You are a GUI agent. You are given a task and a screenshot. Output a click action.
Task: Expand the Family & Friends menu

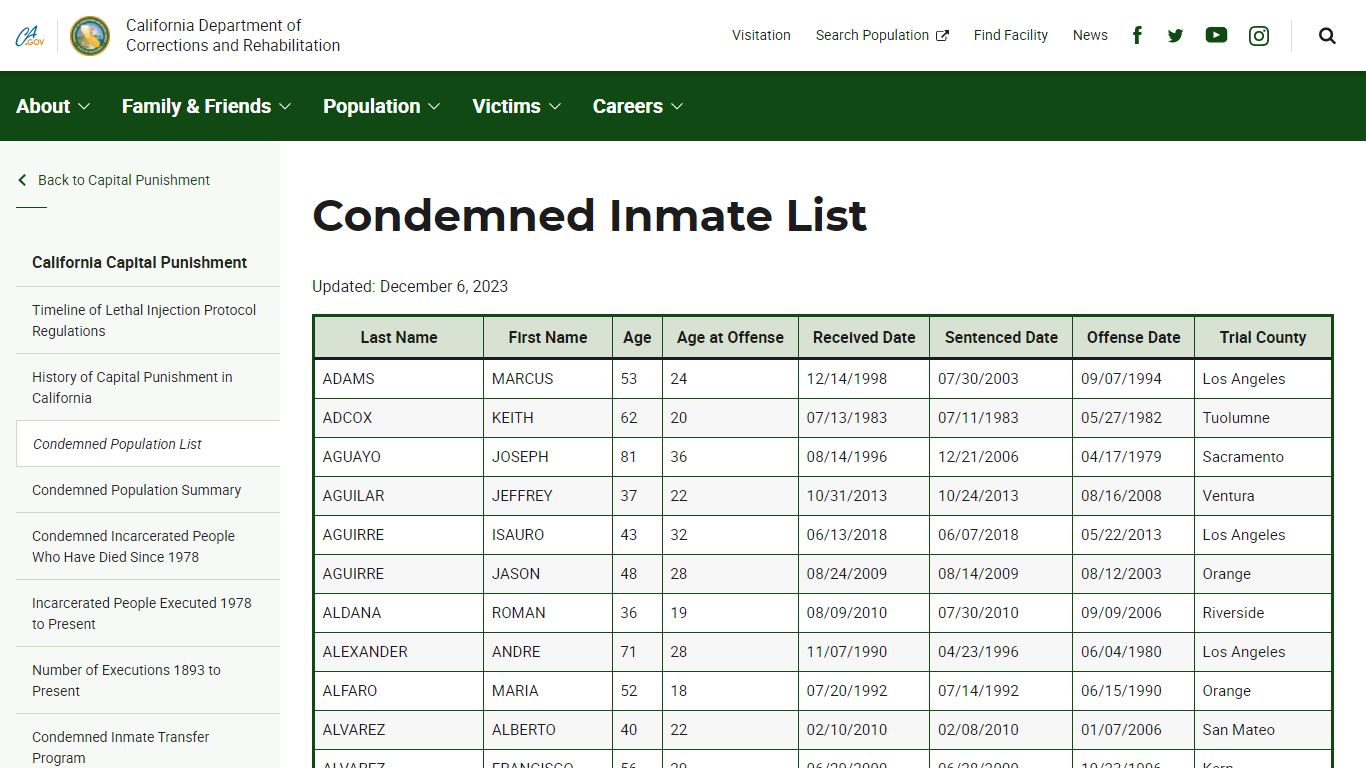(x=206, y=106)
